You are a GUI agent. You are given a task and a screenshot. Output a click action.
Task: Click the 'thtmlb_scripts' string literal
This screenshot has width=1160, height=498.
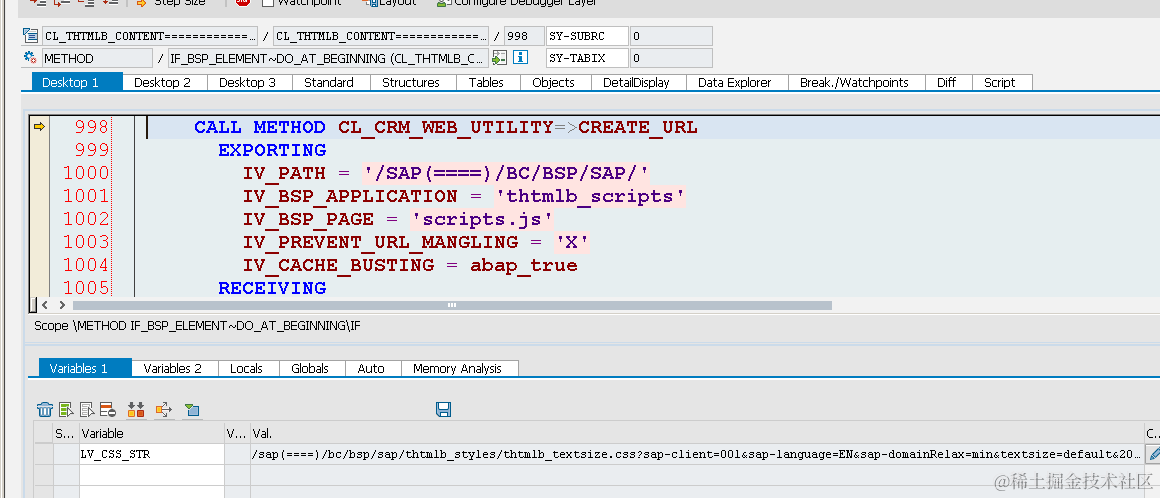point(590,196)
